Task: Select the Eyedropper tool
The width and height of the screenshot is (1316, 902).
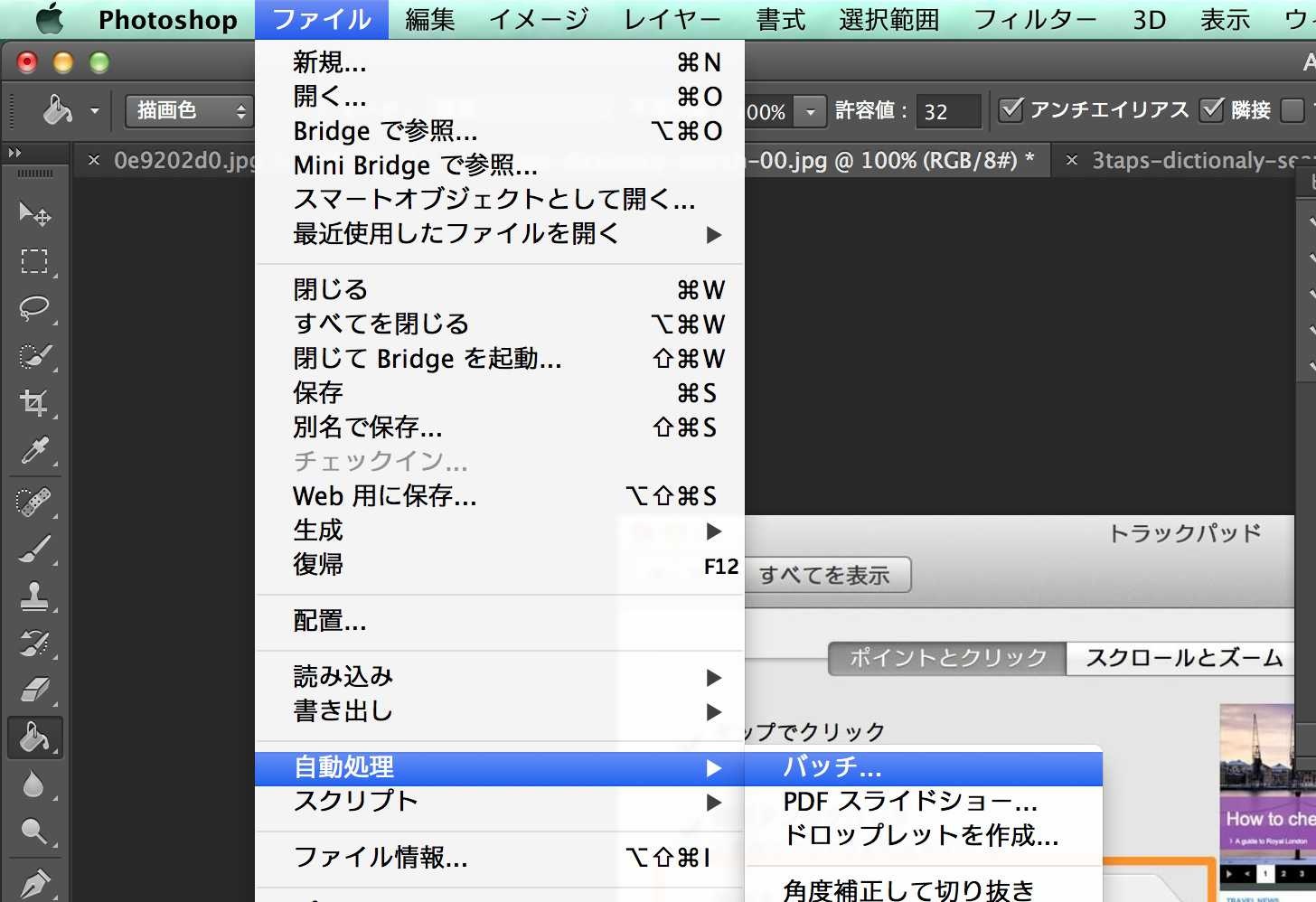Action: (34, 450)
